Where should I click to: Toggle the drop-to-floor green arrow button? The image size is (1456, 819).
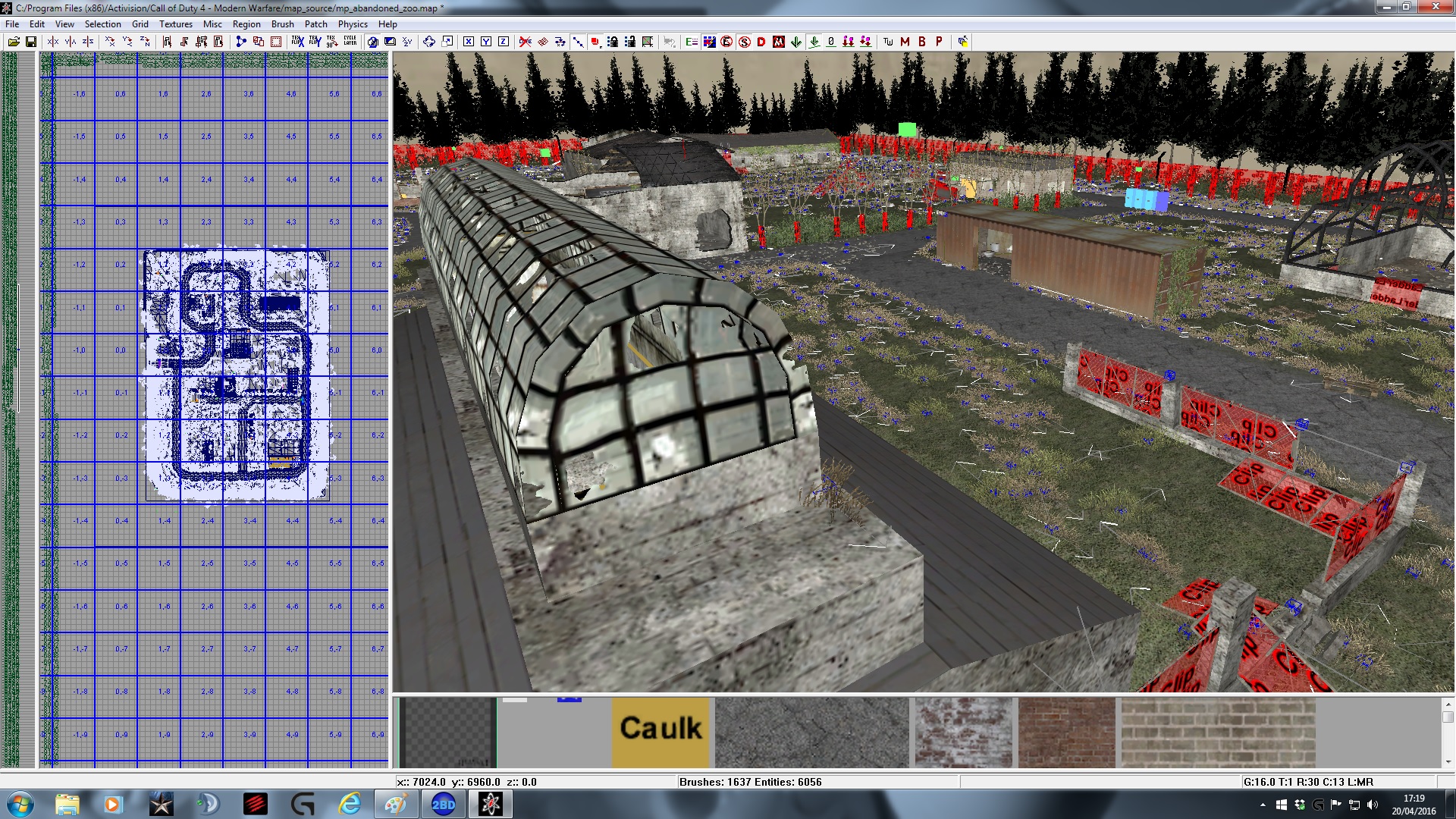(x=814, y=42)
